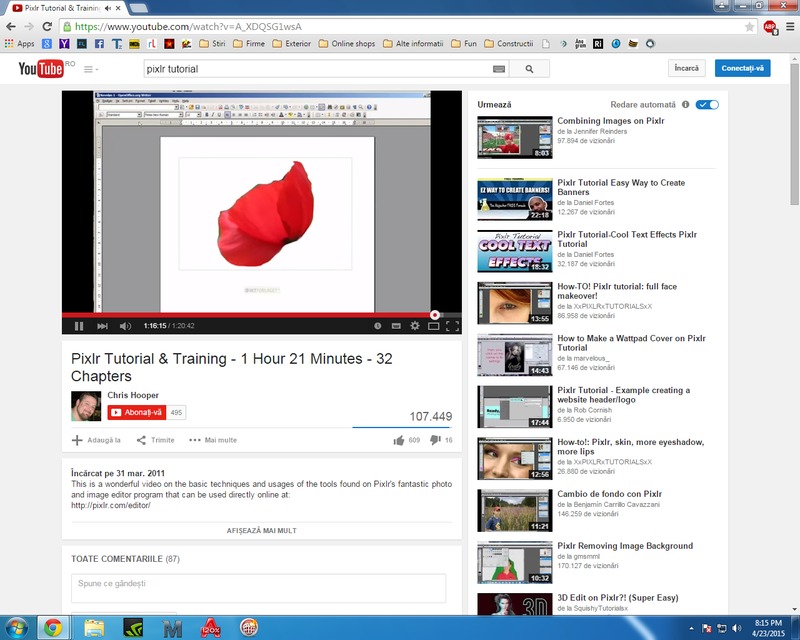
Task: Open Pixlr Removing Image Background video
Action: (x=625, y=546)
